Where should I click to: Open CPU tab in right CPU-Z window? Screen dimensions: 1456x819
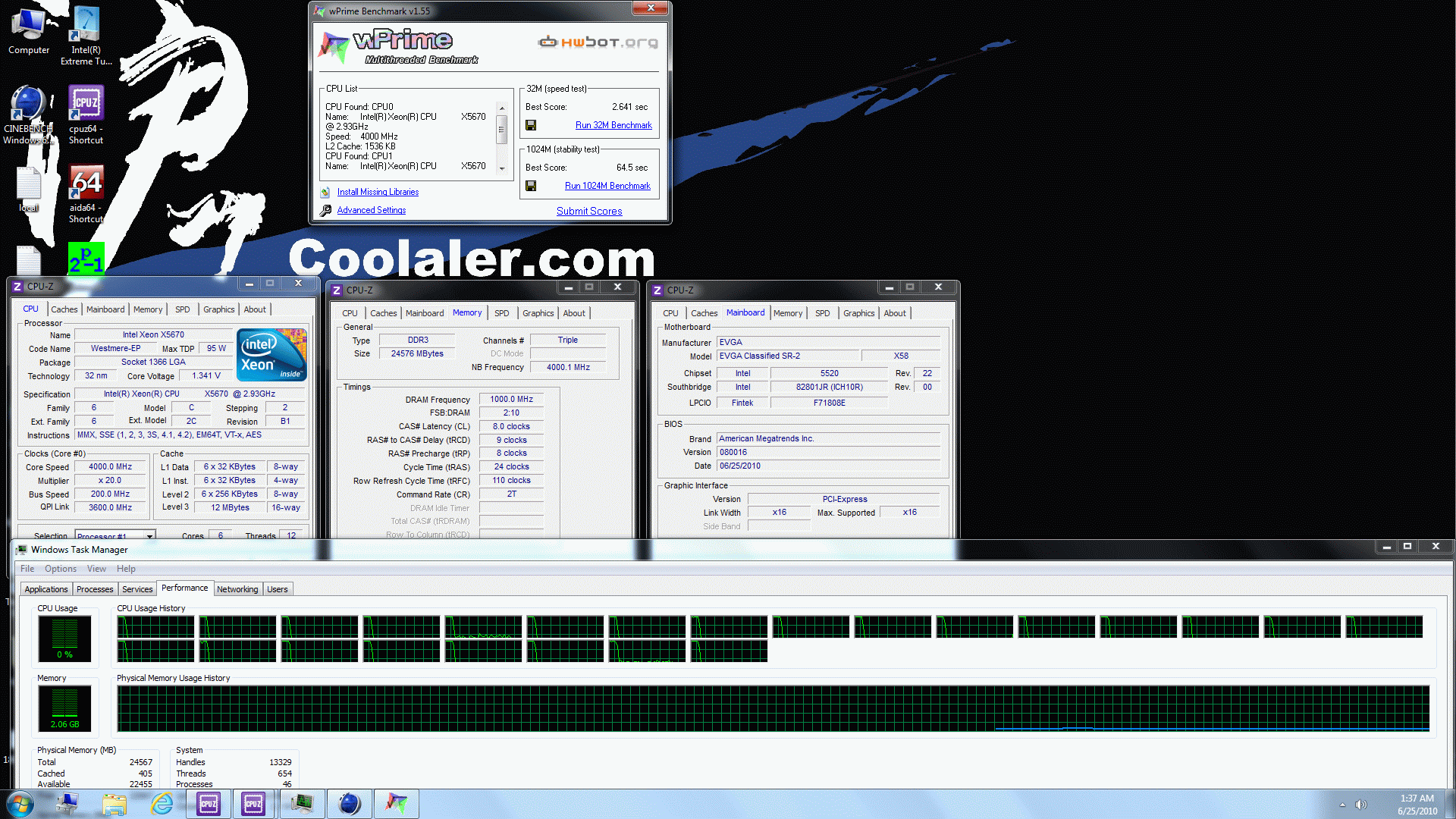670,313
